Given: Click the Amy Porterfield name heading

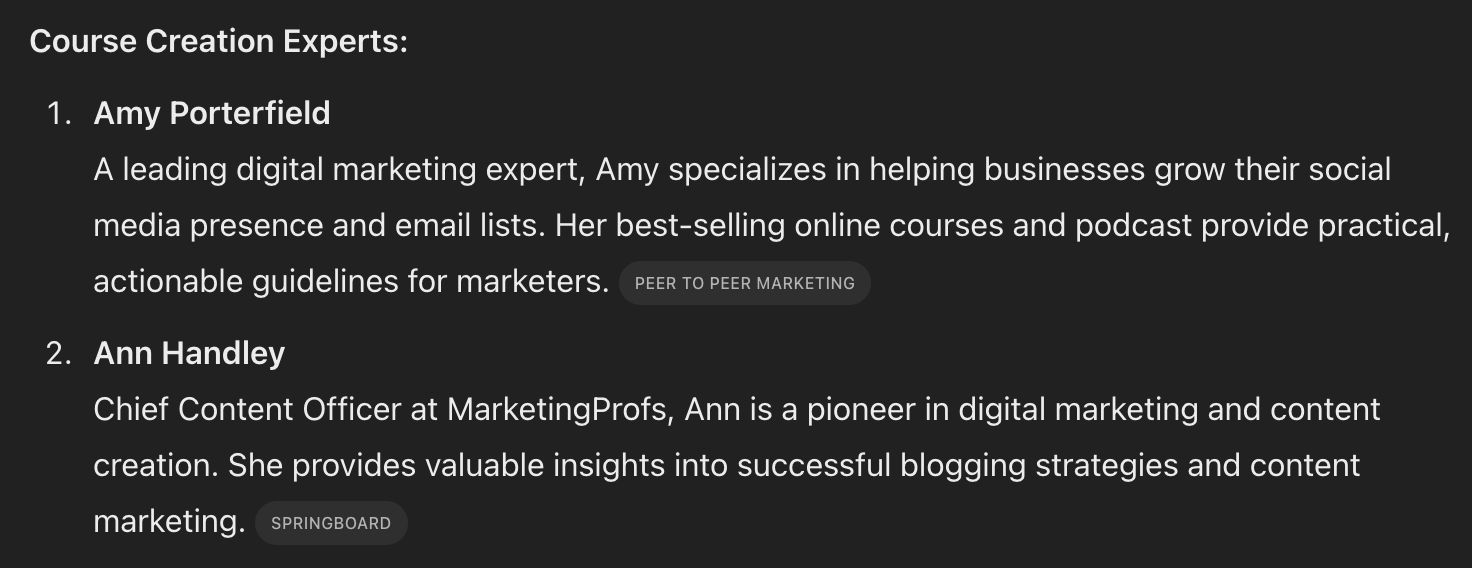Looking at the screenshot, I should [212, 113].
